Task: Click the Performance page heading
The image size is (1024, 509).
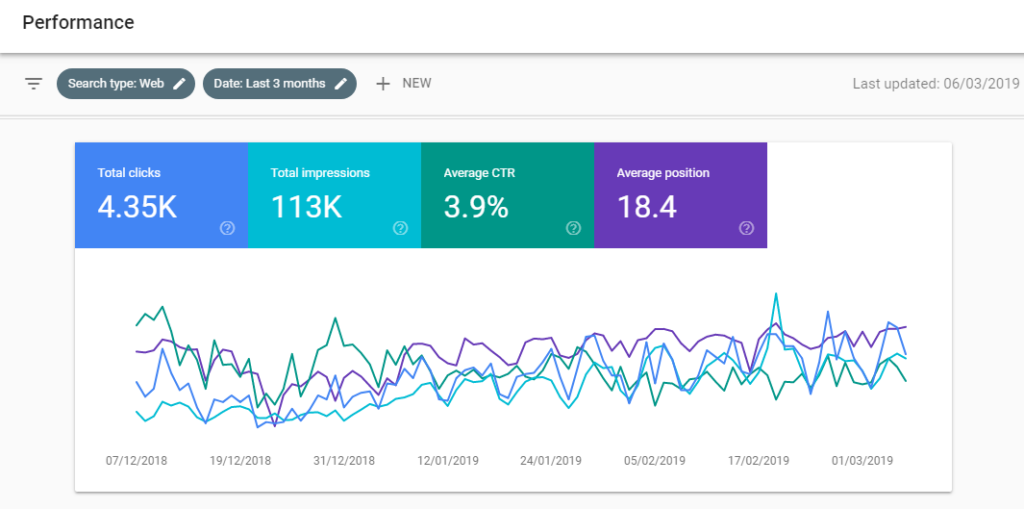Action: pos(78,22)
